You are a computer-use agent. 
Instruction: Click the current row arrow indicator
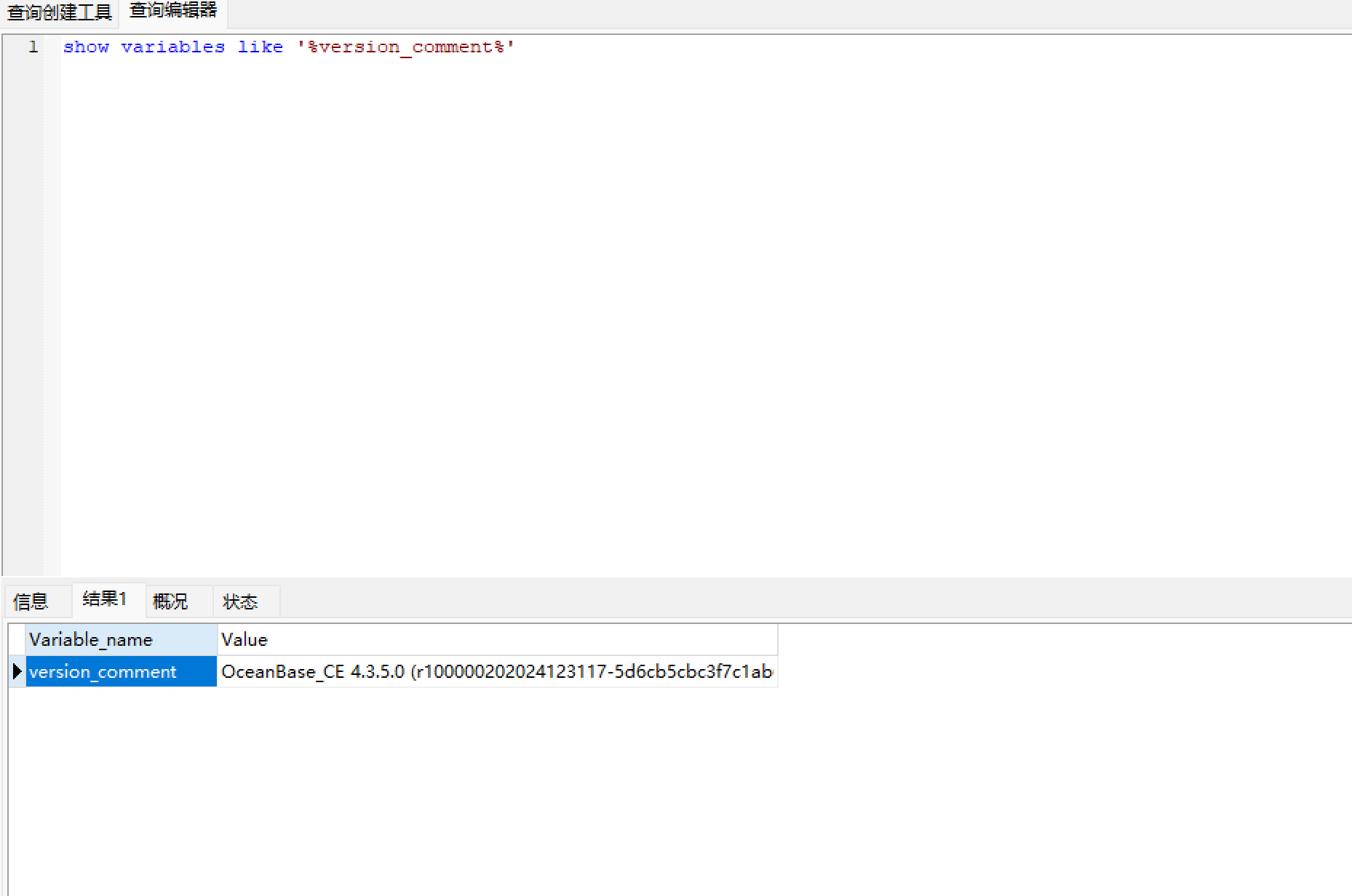click(x=17, y=671)
